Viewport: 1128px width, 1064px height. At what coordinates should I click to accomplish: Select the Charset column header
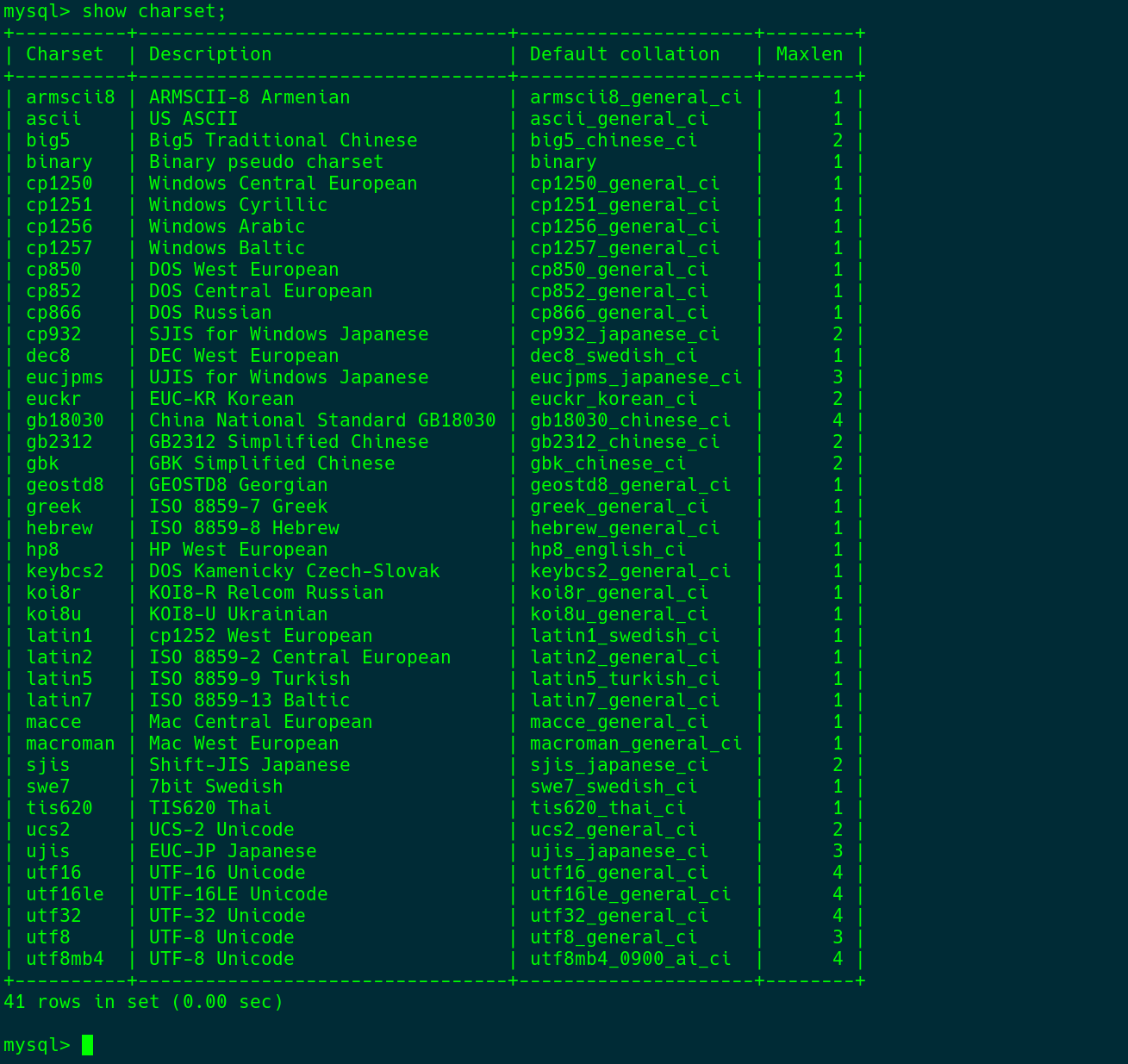pos(64,53)
